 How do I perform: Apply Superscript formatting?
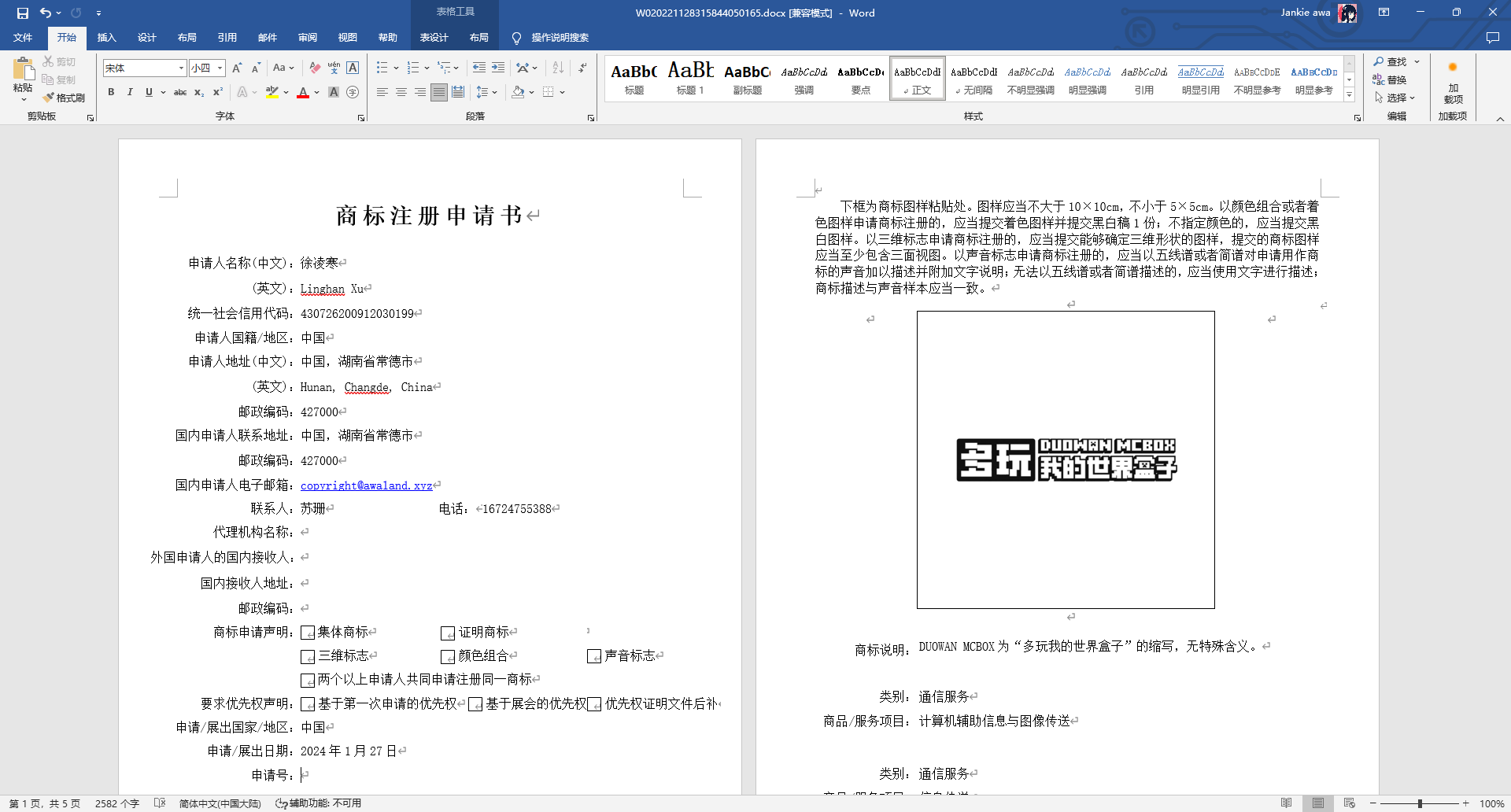click(218, 92)
